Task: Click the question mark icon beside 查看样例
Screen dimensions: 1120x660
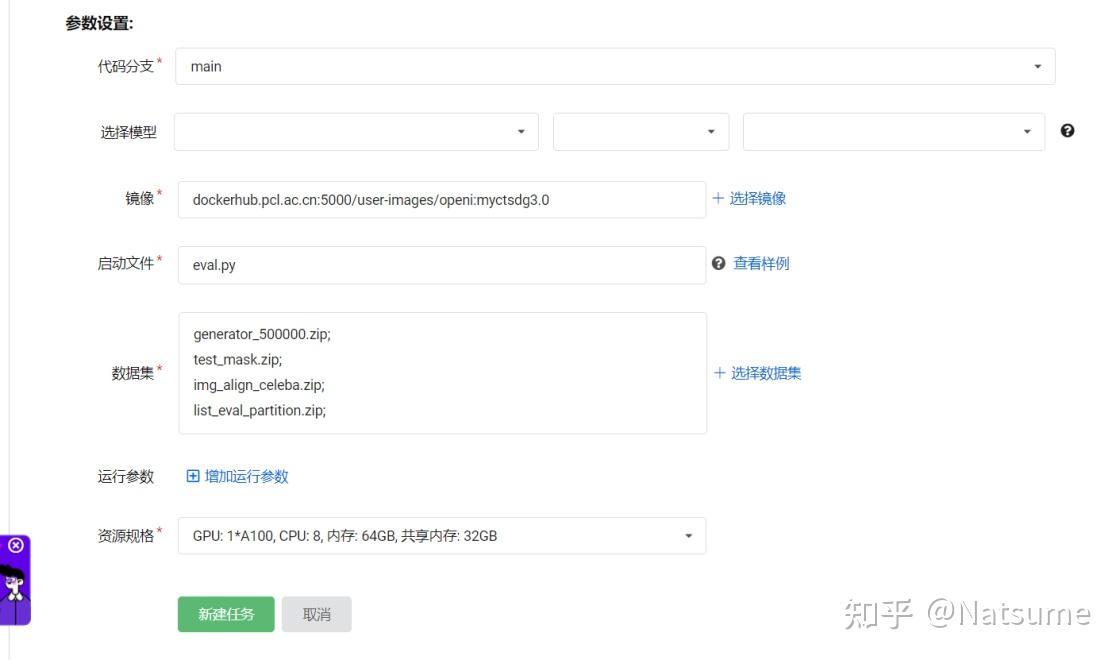Action: tap(718, 263)
